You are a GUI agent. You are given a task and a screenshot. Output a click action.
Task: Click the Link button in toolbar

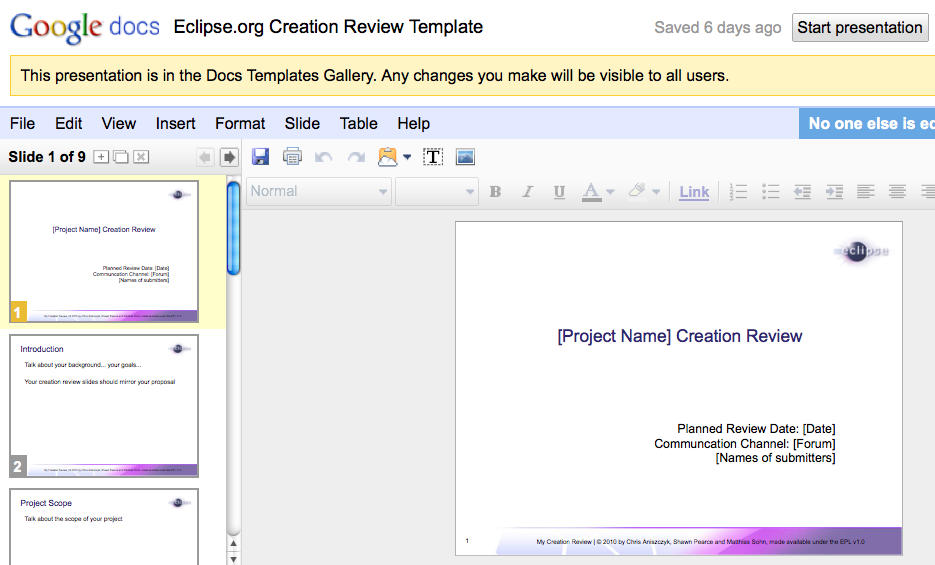click(694, 192)
